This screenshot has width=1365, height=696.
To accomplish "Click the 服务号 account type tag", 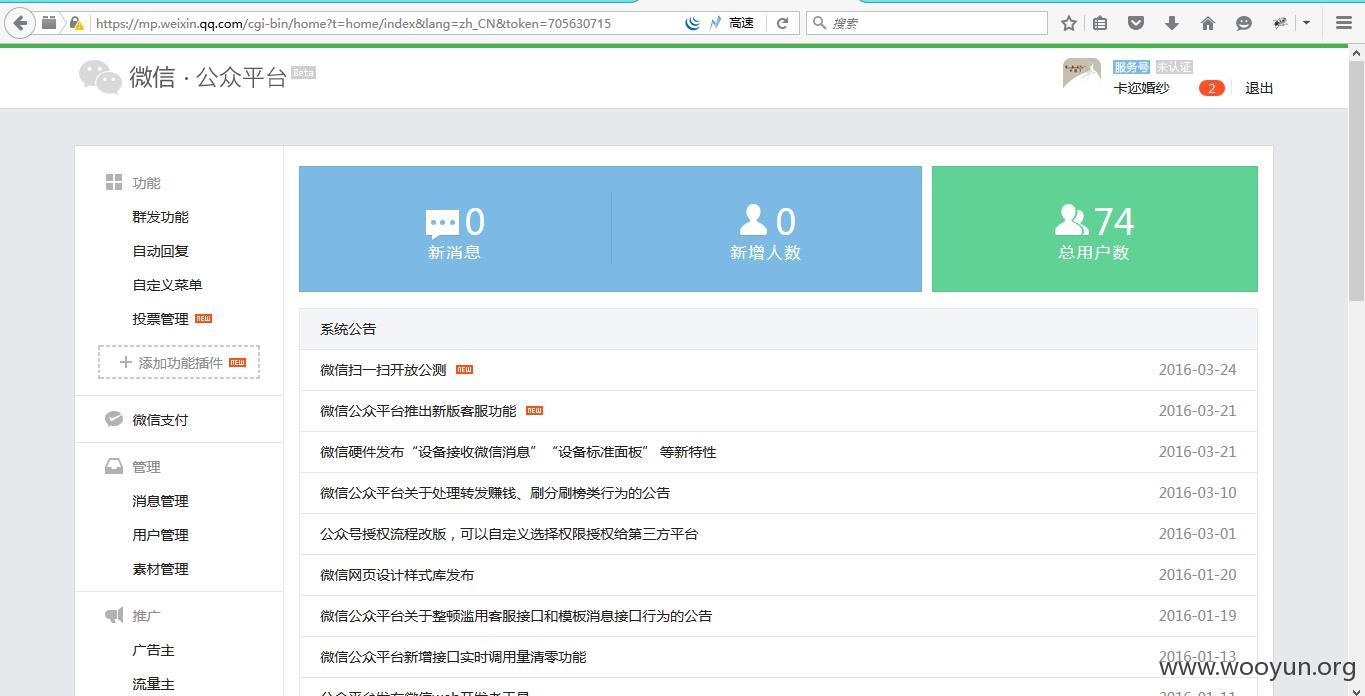I will pyautogui.click(x=1131, y=67).
